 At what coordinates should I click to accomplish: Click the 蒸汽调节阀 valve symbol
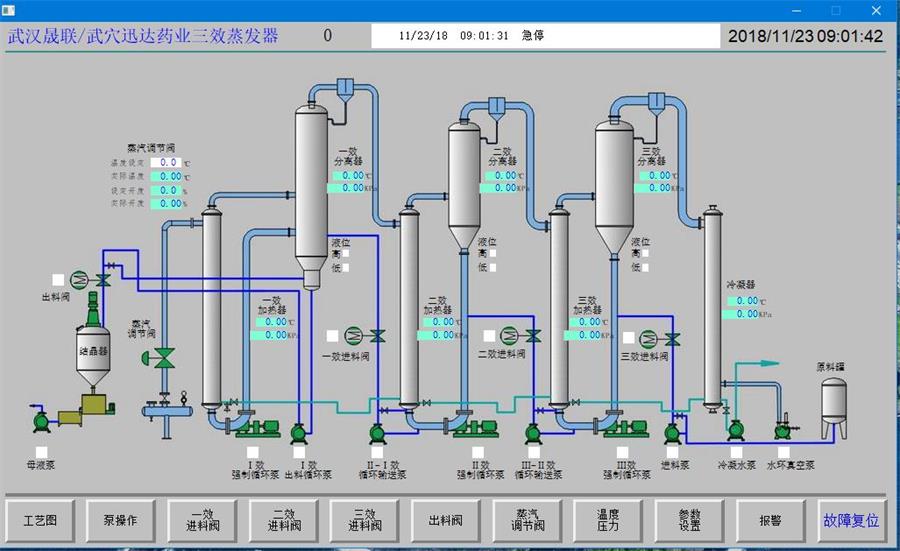click(x=163, y=356)
